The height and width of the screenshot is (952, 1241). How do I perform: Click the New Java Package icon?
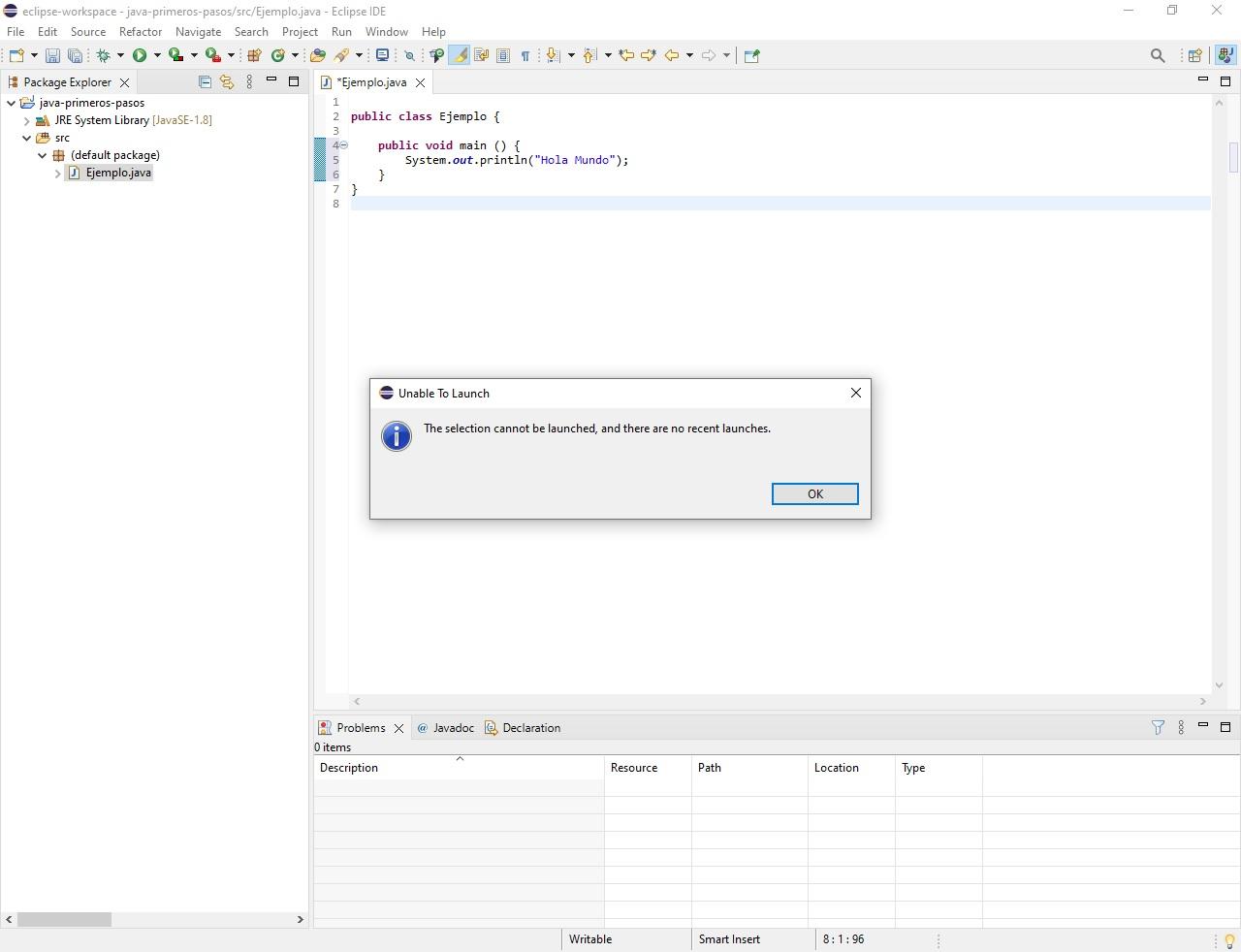click(254, 55)
